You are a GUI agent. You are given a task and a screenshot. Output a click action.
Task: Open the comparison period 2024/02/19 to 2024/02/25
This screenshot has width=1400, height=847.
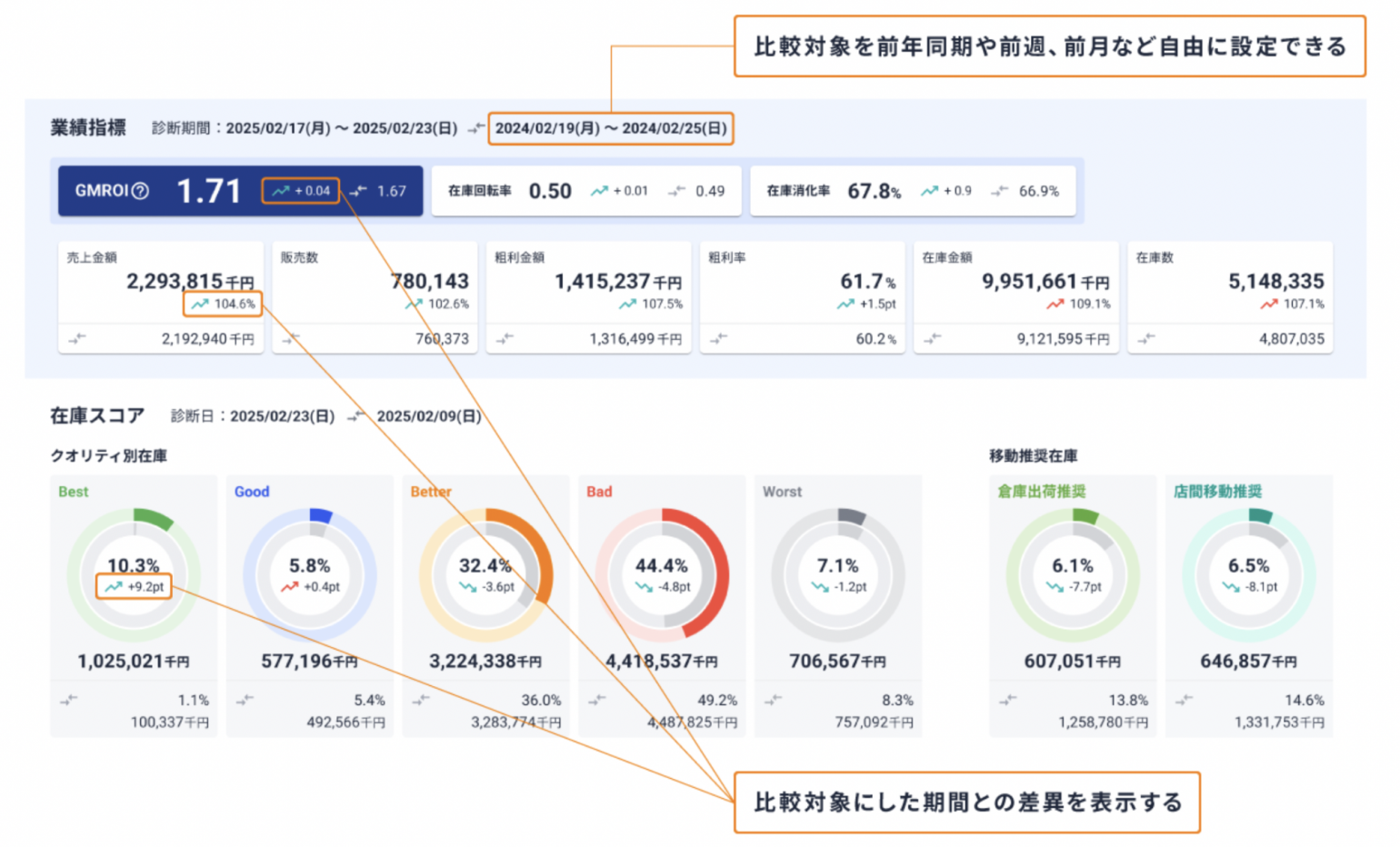click(x=610, y=128)
